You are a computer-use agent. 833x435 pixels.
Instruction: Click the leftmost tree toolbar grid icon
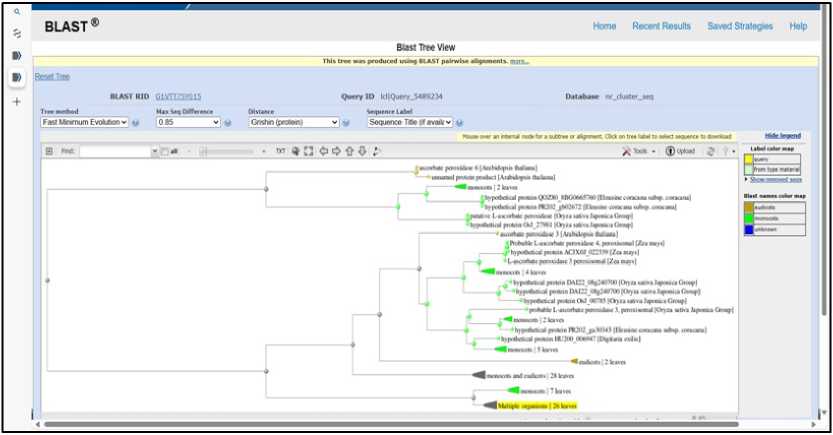click(49, 151)
